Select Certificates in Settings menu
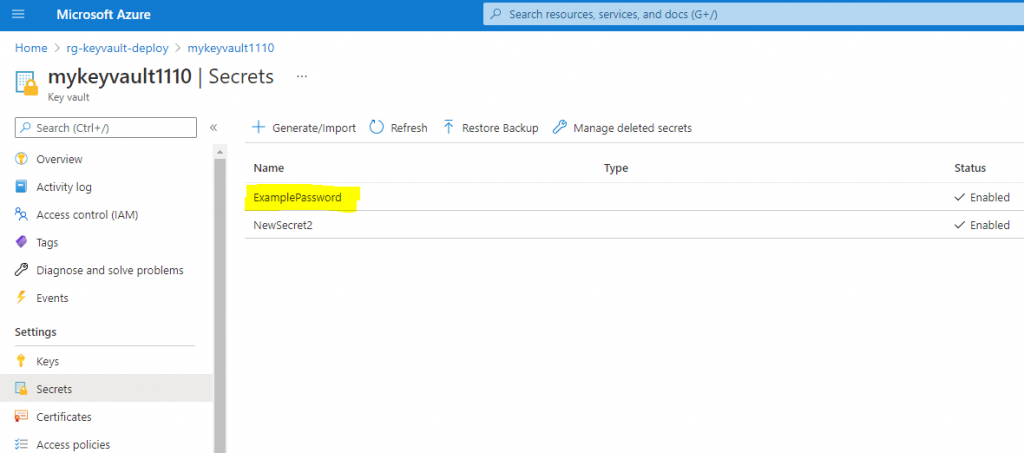This screenshot has height=453, width=1024. tap(64, 417)
